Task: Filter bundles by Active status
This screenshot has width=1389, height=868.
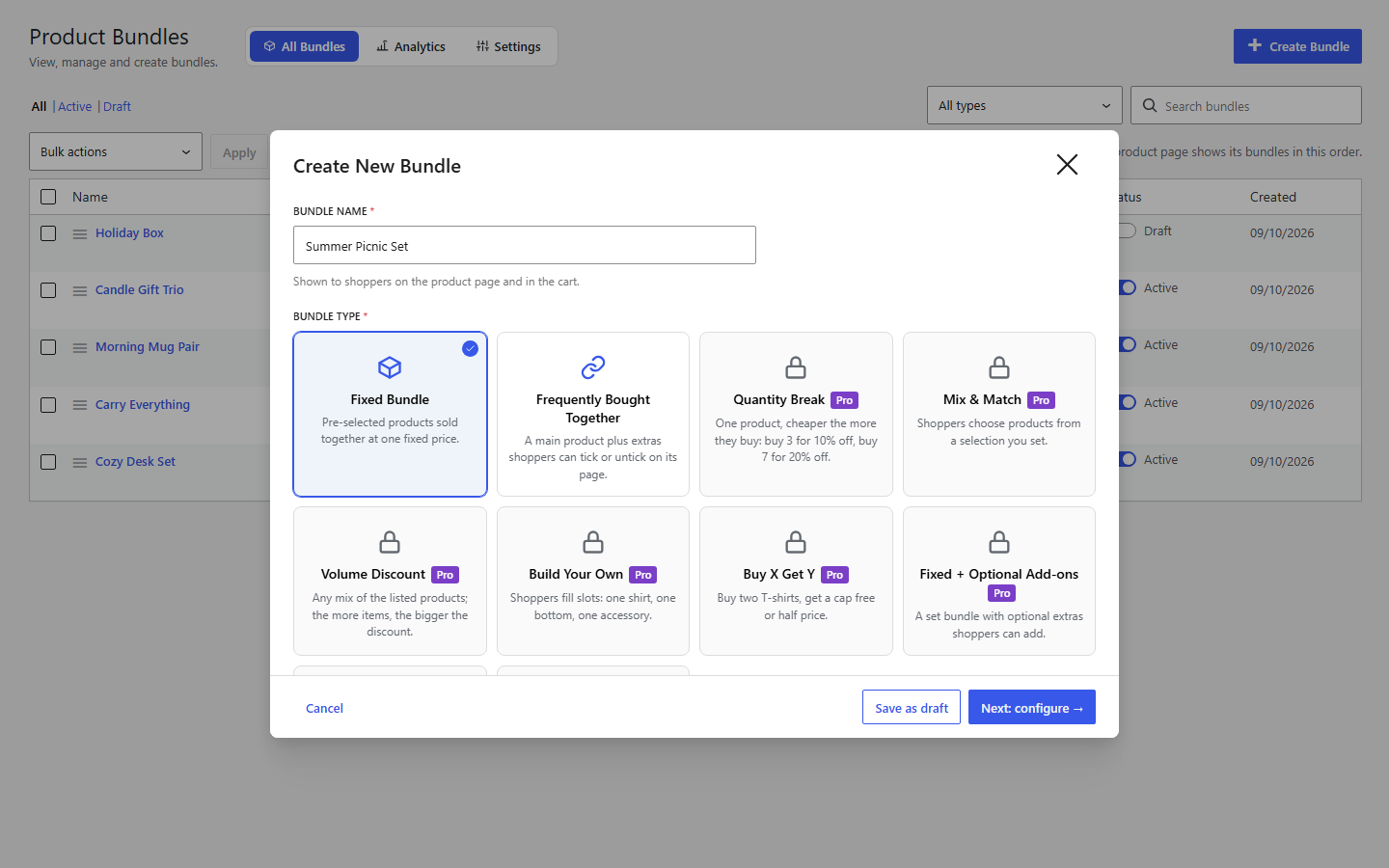Action: (75, 107)
